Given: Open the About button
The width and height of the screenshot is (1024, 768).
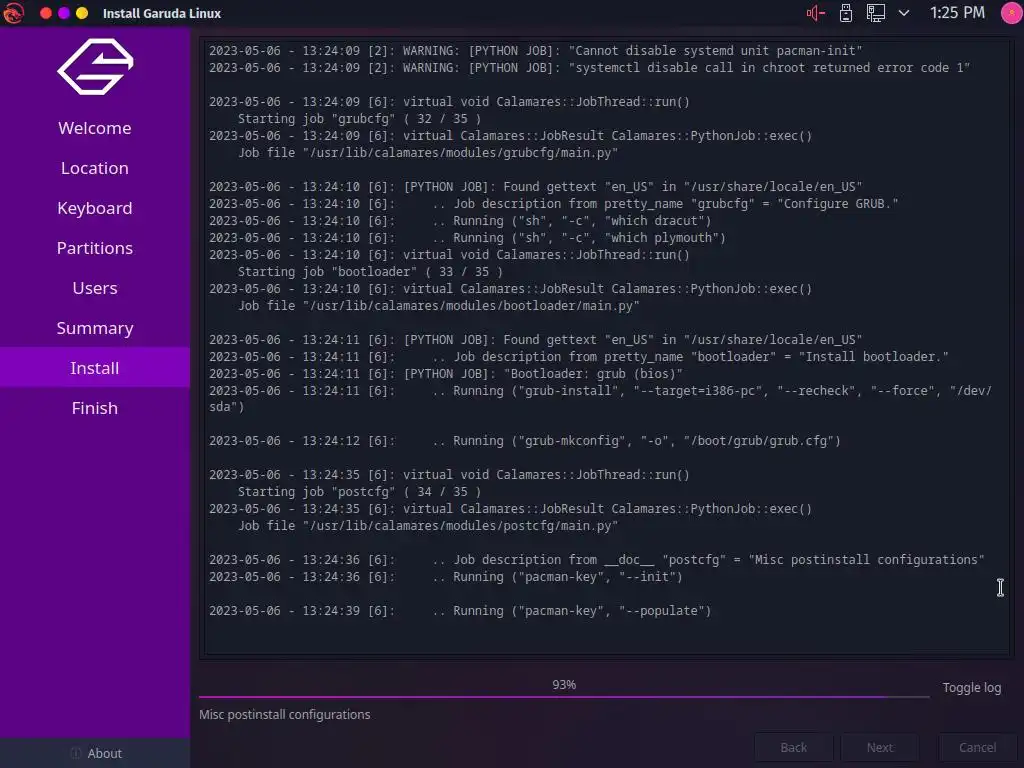Looking at the screenshot, I should coord(95,753).
